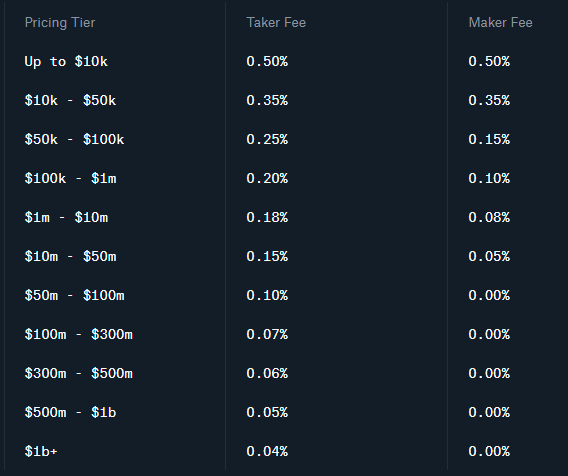Click the Pricing Tier column header
Viewport: 568px width, 476px height.
pyautogui.click(x=60, y=23)
